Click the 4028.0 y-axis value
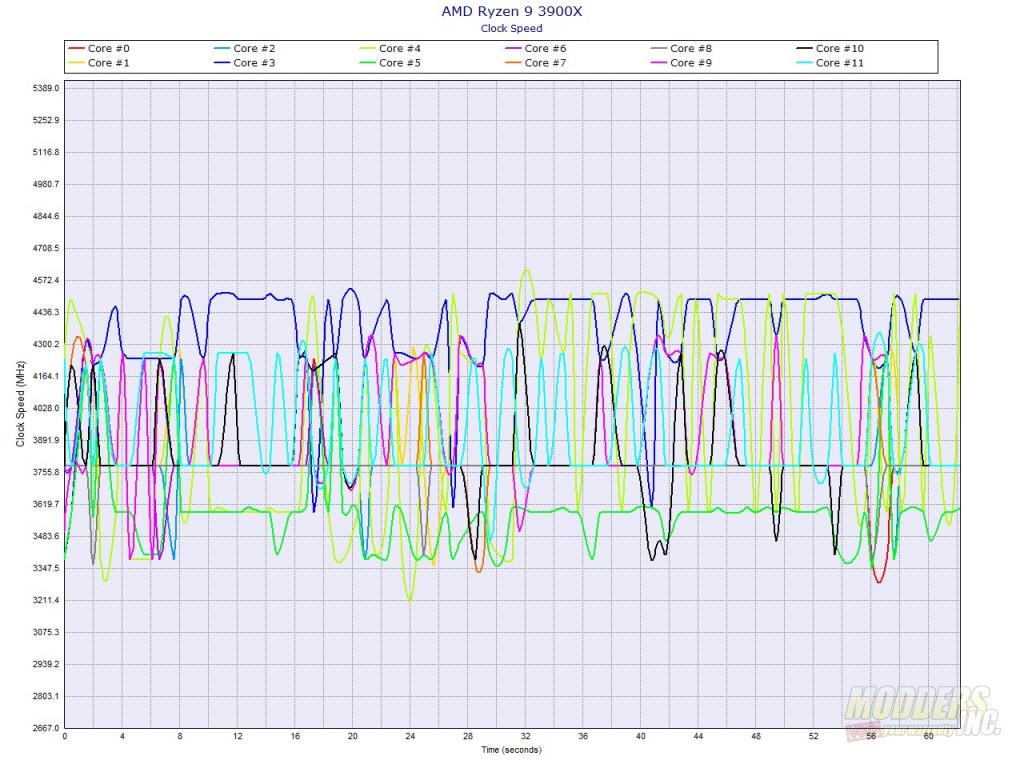 [46, 408]
